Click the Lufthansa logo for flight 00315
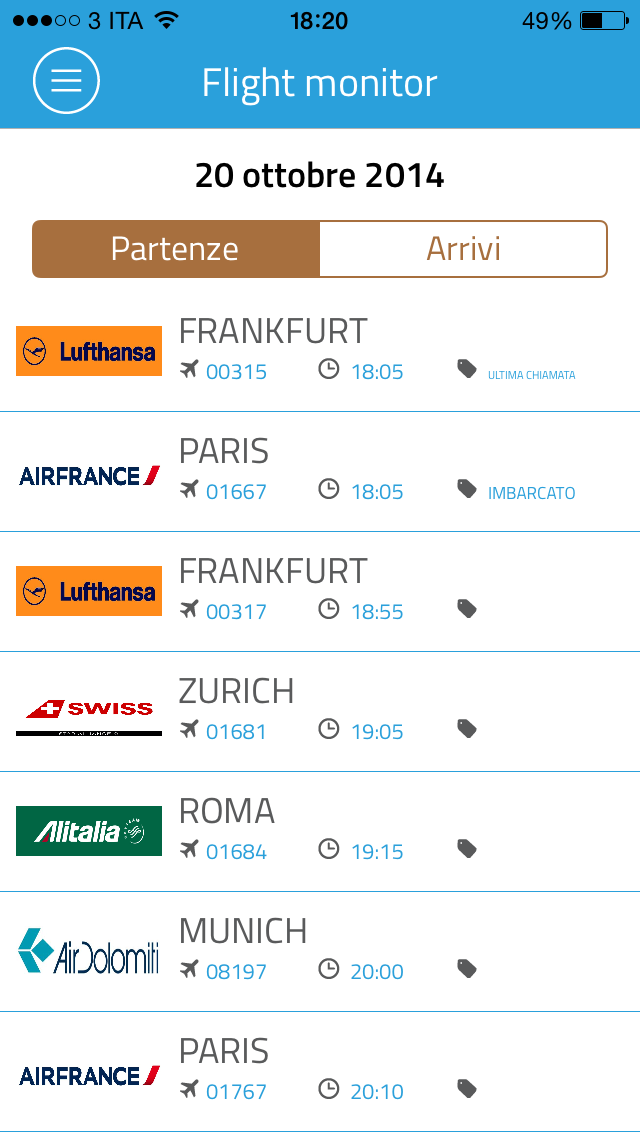Screen dimensions: 640x1136 pyautogui.click(x=88, y=351)
